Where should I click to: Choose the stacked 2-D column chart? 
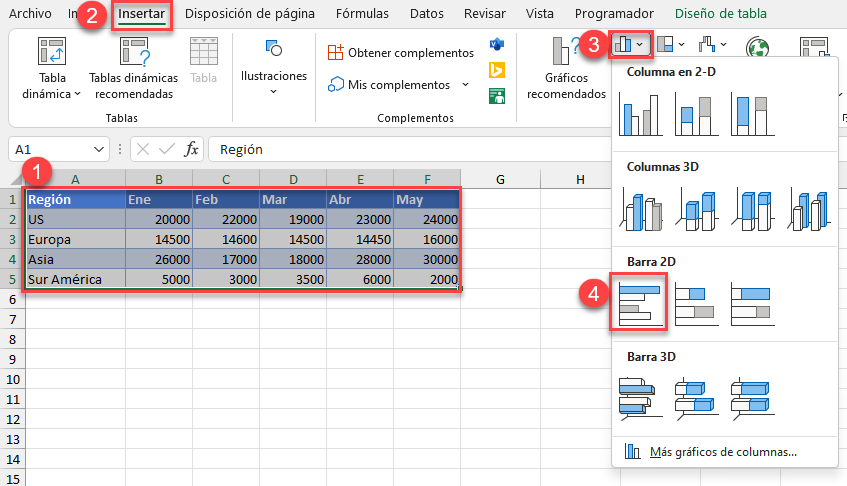pyautogui.click(x=697, y=115)
